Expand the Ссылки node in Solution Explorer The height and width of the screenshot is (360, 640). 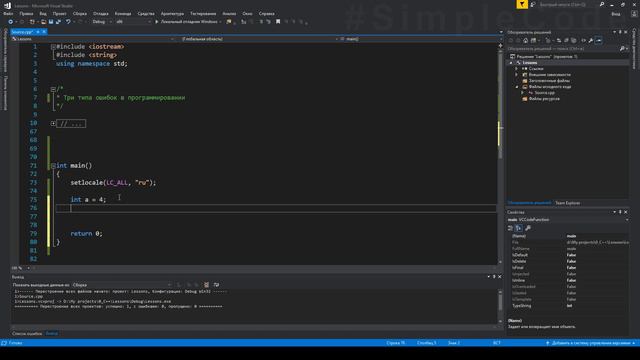click(517, 69)
